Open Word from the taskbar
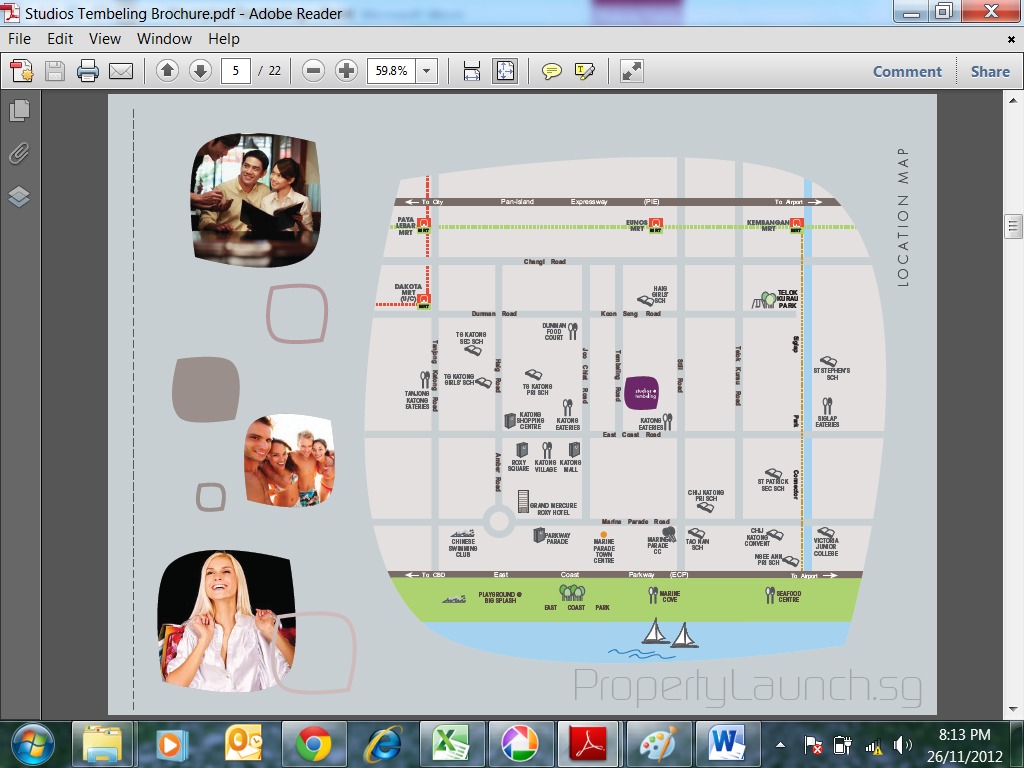This screenshot has height=768, width=1024. [x=728, y=744]
